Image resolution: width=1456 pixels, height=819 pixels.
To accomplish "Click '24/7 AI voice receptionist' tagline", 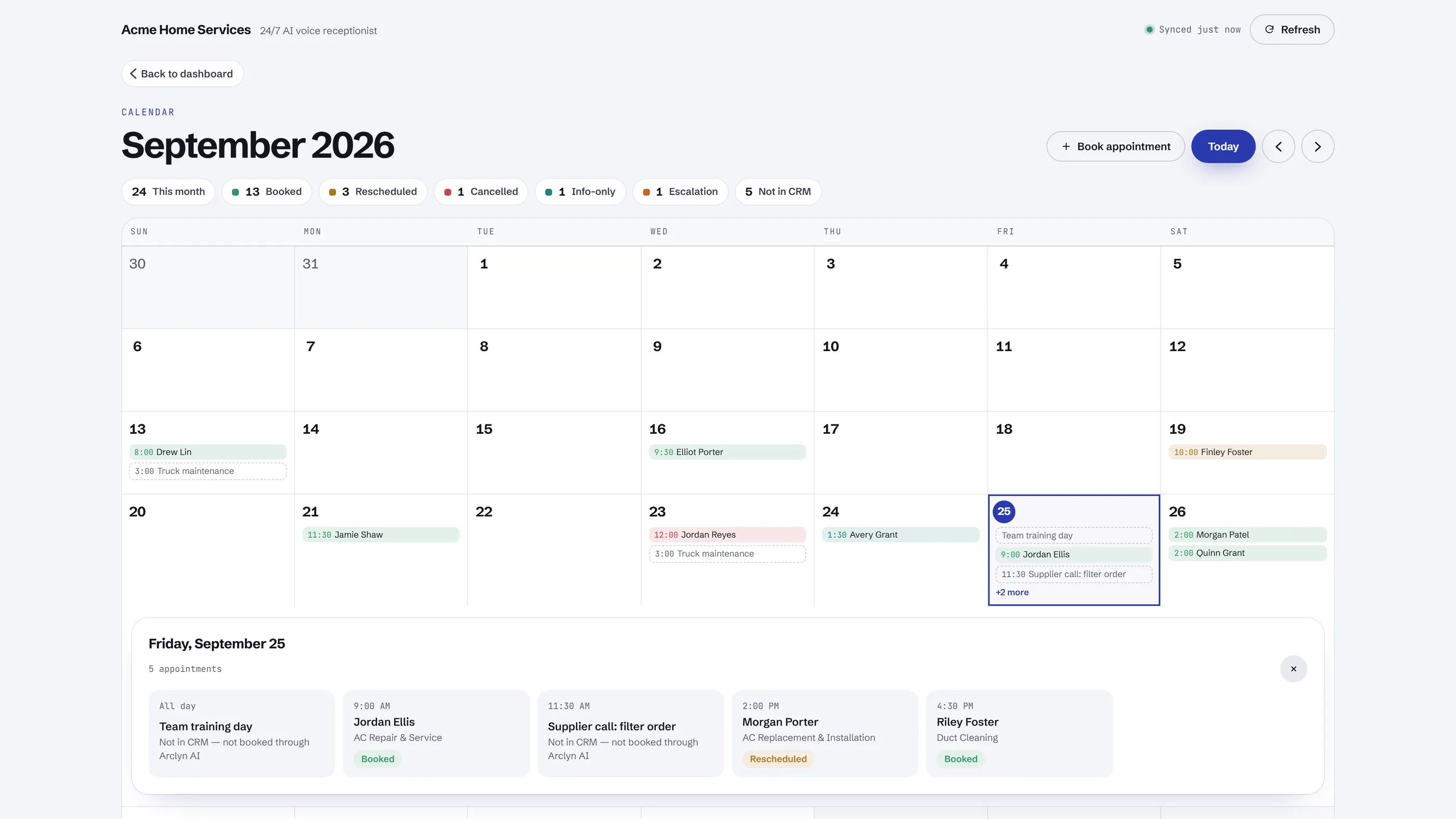I will (318, 31).
